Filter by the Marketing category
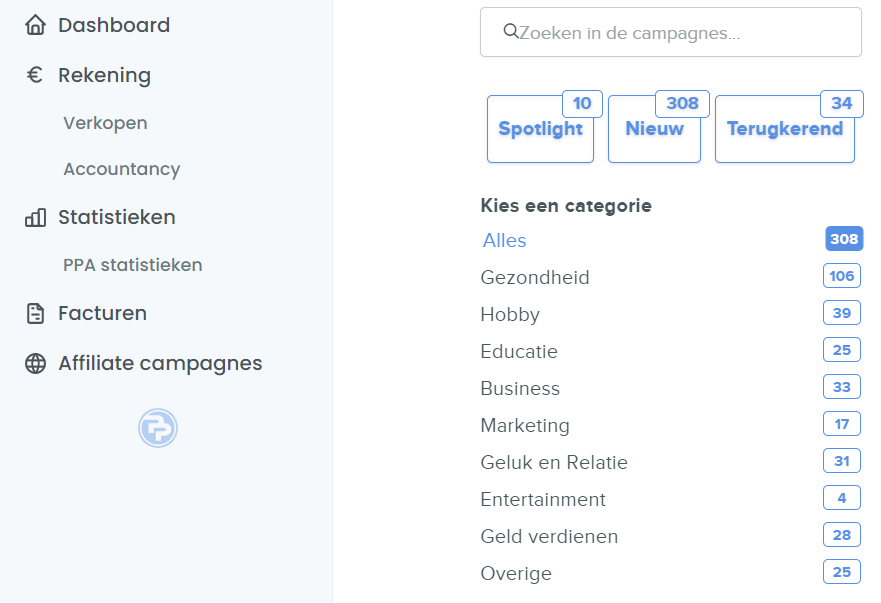This screenshot has width=881, height=603. [525, 425]
